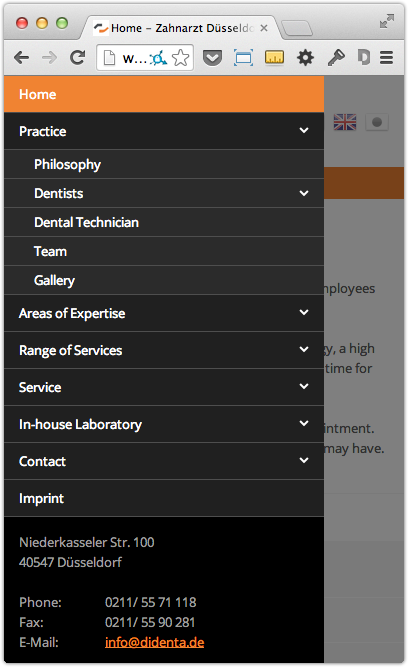
Task: Click the window resize screenshot extension icon
Action: [x=243, y=57]
